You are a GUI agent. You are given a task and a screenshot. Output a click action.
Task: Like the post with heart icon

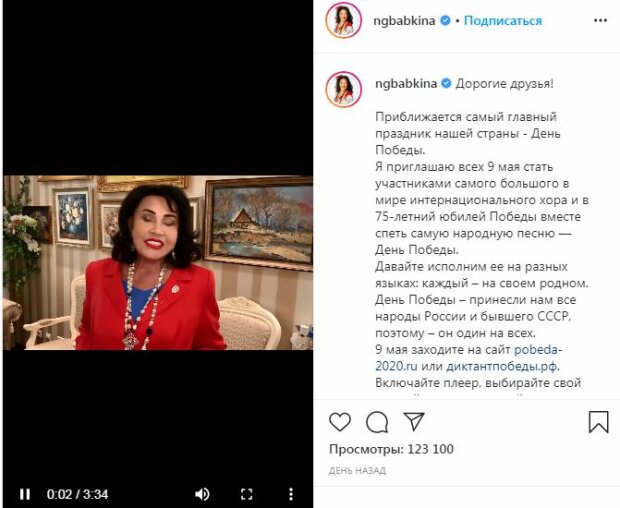340,422
